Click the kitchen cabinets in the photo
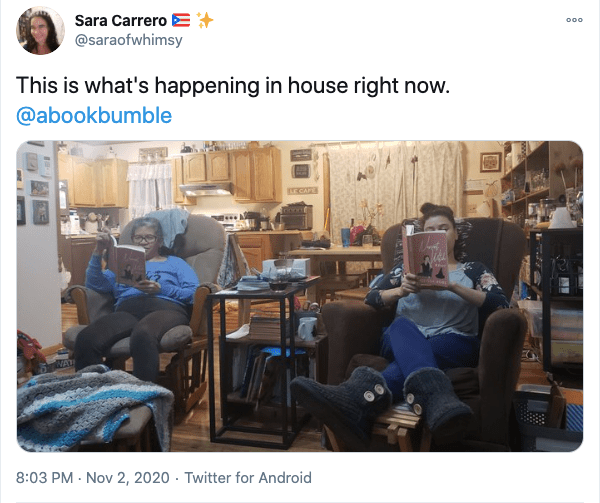 (232, 174)
